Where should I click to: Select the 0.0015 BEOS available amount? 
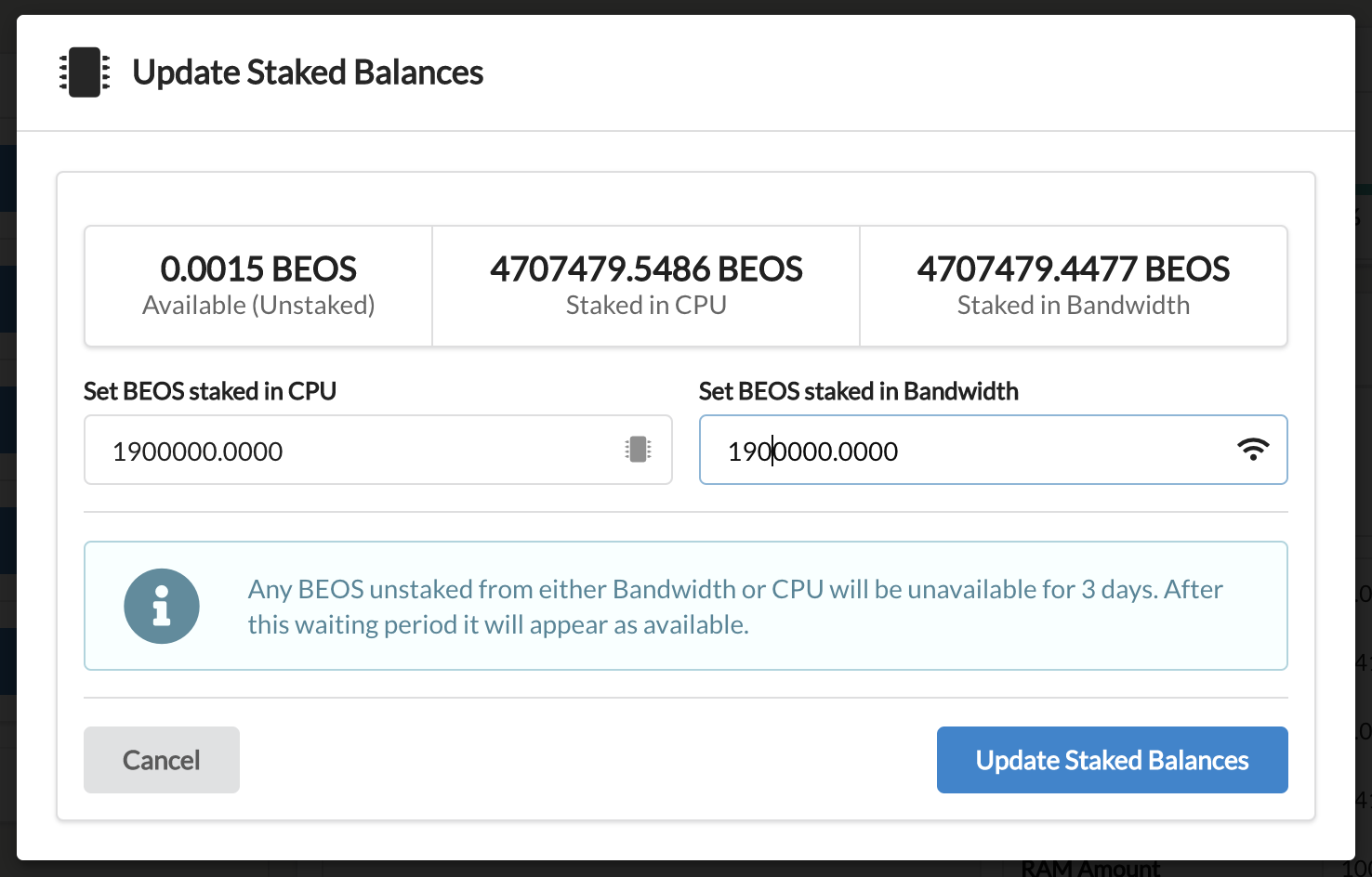coord(258,269)
